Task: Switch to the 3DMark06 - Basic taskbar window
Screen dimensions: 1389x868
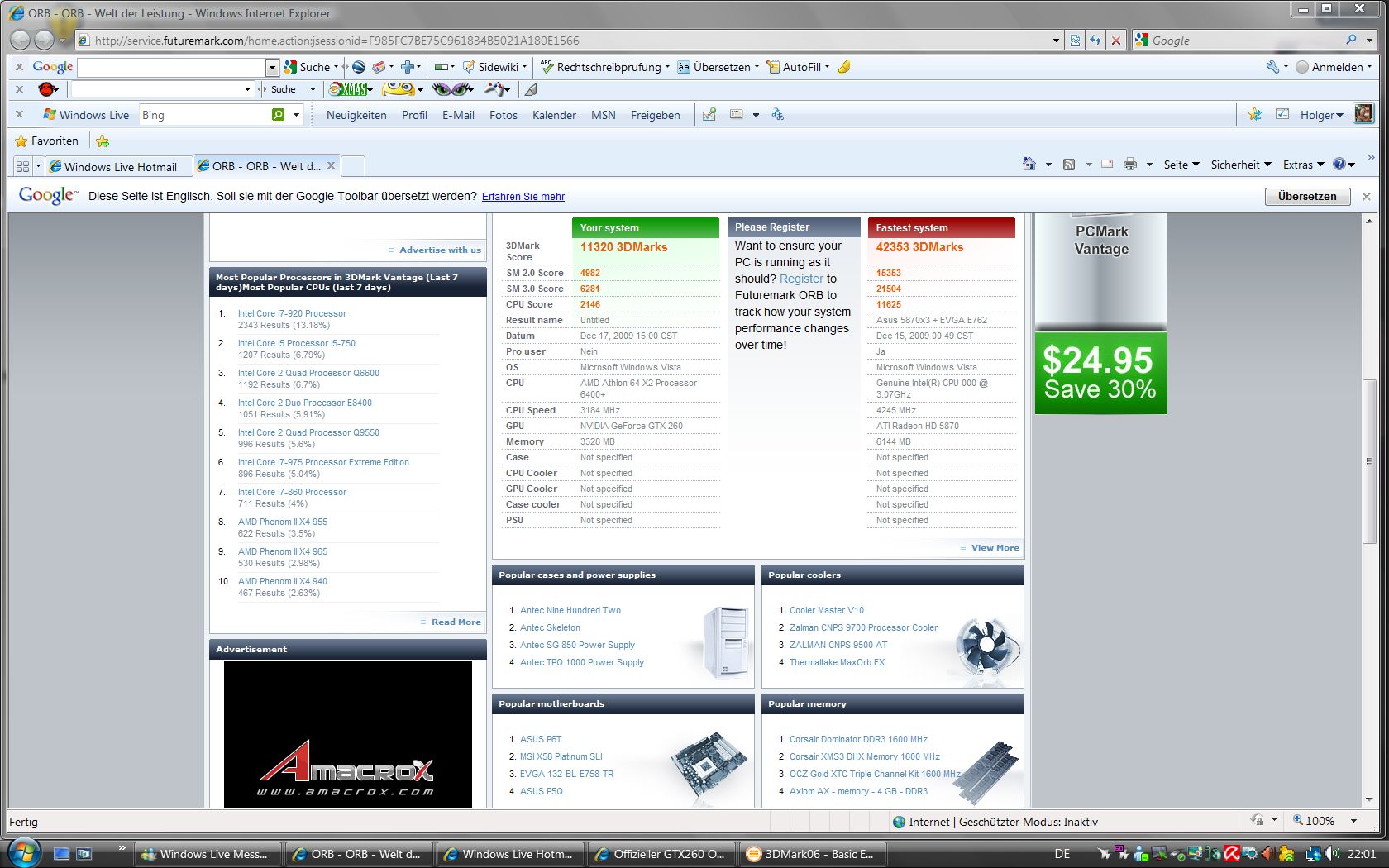Action: [x=814, y=854]
